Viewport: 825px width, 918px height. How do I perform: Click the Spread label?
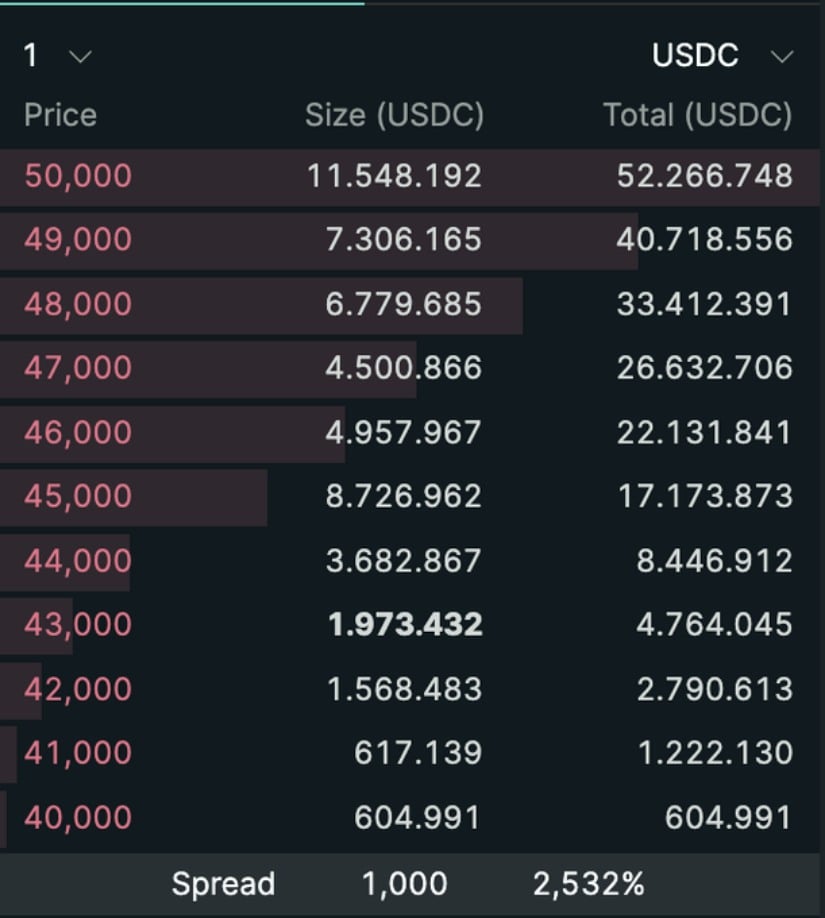pos(222,884)
